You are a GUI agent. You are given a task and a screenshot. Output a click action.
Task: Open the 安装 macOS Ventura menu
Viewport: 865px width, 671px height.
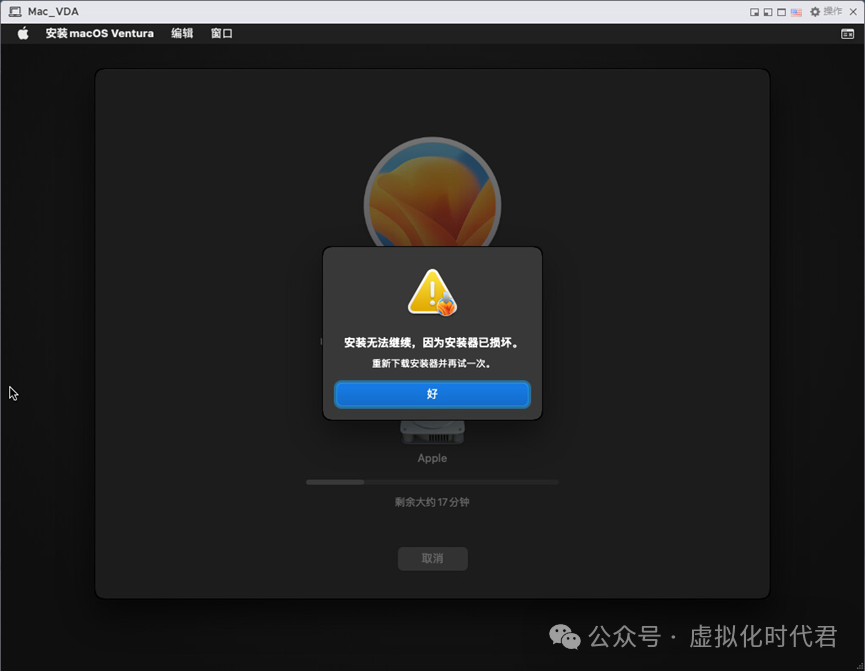99,34
